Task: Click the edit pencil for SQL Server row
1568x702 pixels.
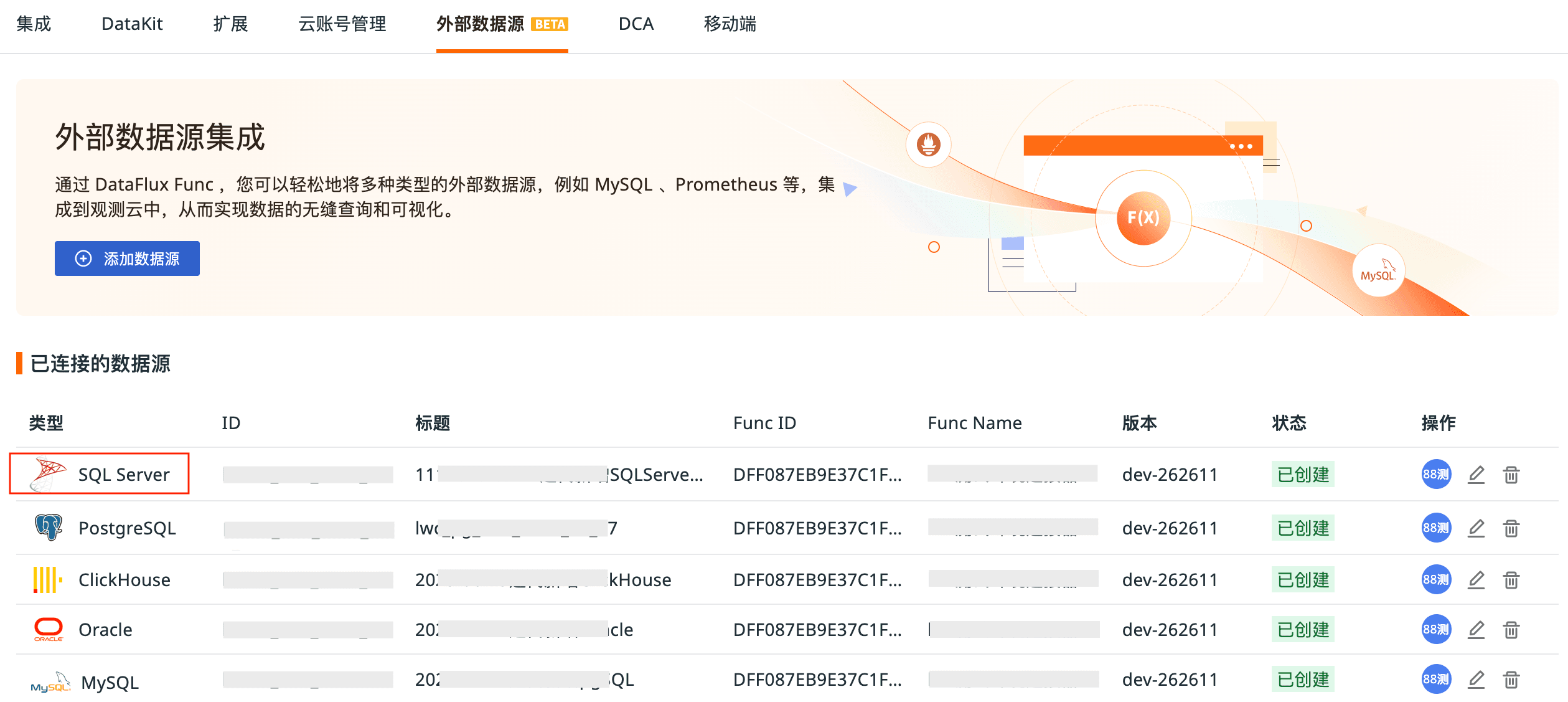Action: (x=1476, y=475)
